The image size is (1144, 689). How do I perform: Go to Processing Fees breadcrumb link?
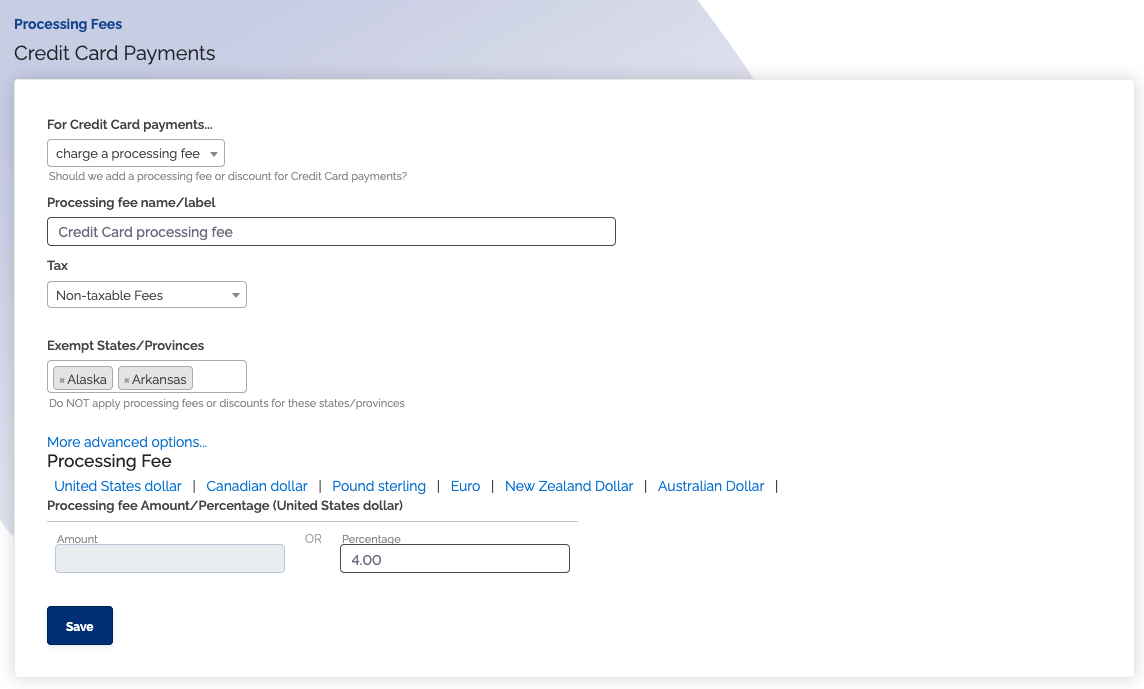tap(68, 24)
